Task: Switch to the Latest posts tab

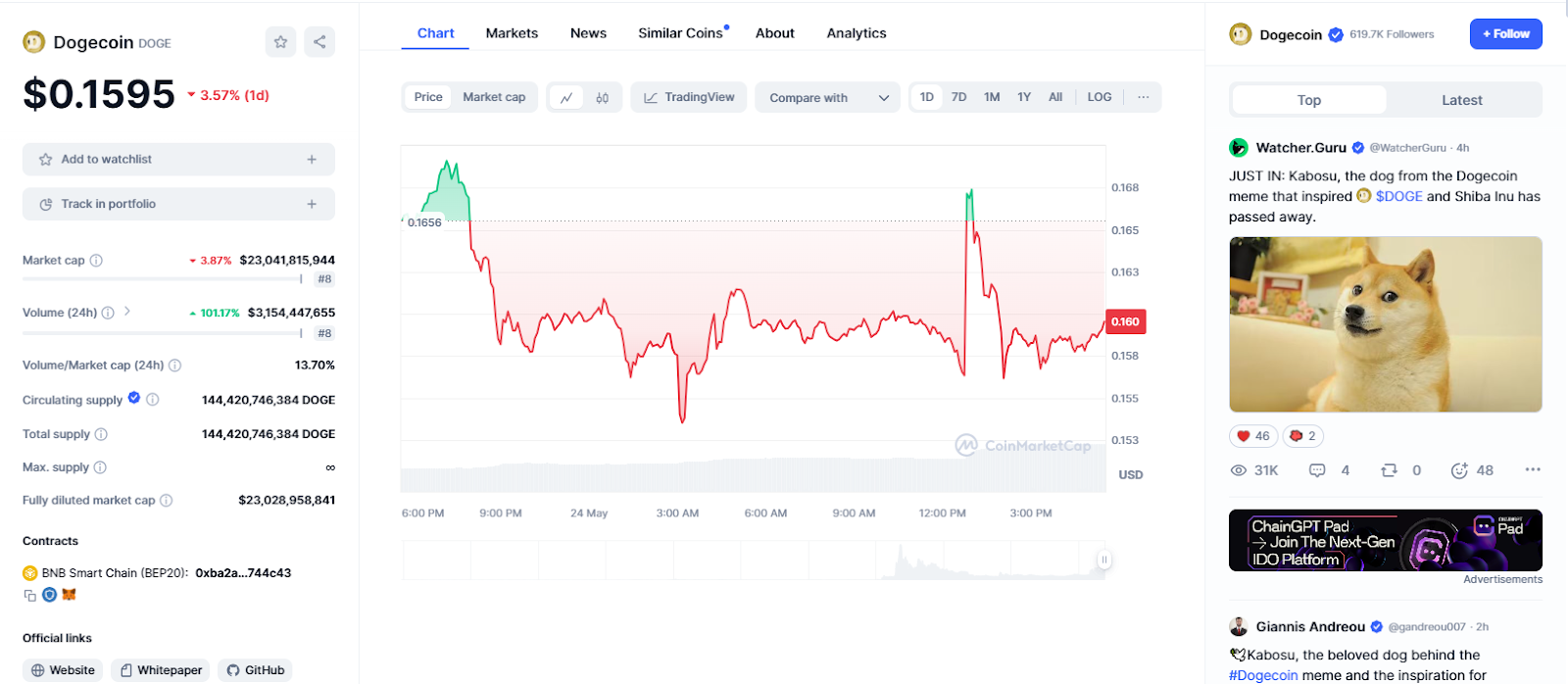Action: coord(1462,100)
